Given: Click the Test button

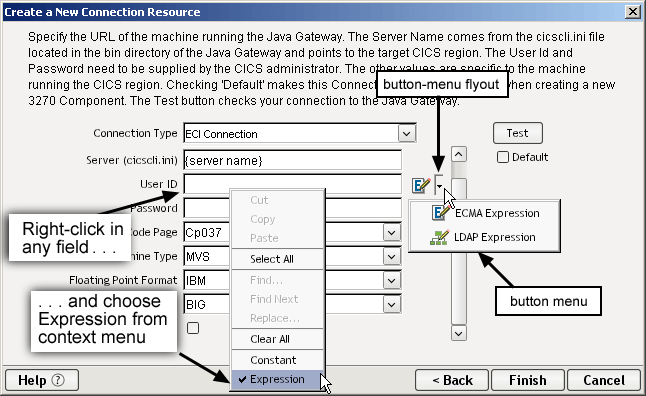Looking at the screenshot, I should (517, 133).
